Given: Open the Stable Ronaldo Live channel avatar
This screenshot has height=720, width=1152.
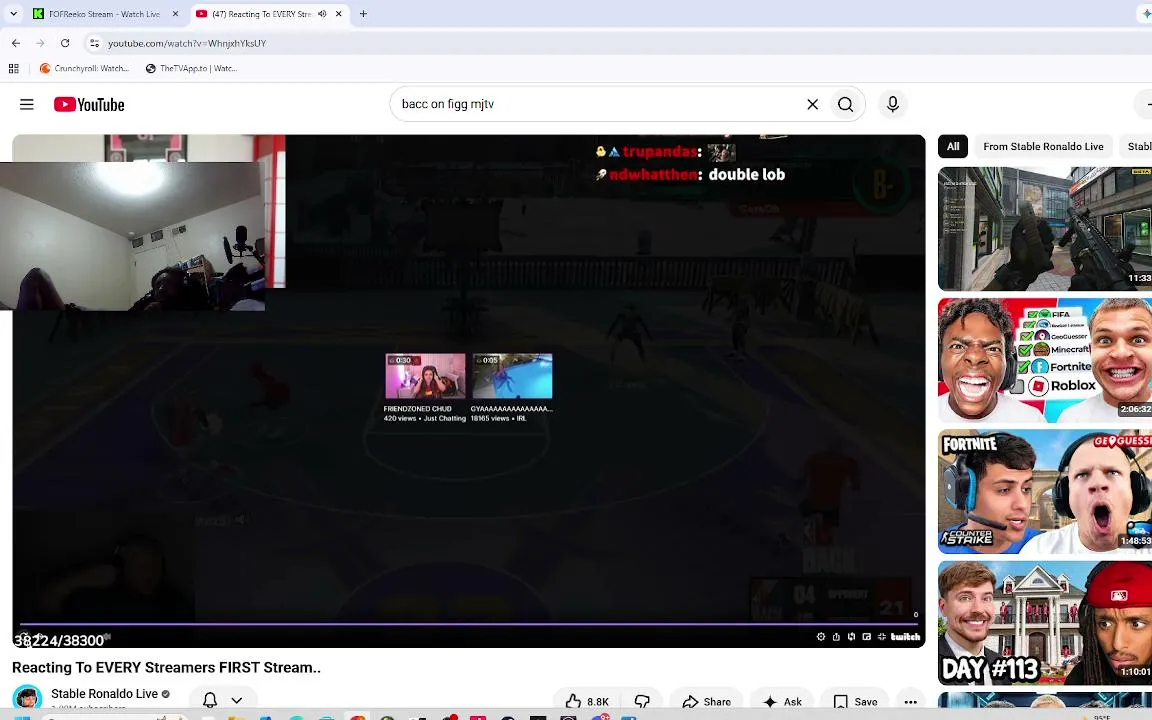Looking at the screenshot, I should pyautogui.click(x=27, y=698).
